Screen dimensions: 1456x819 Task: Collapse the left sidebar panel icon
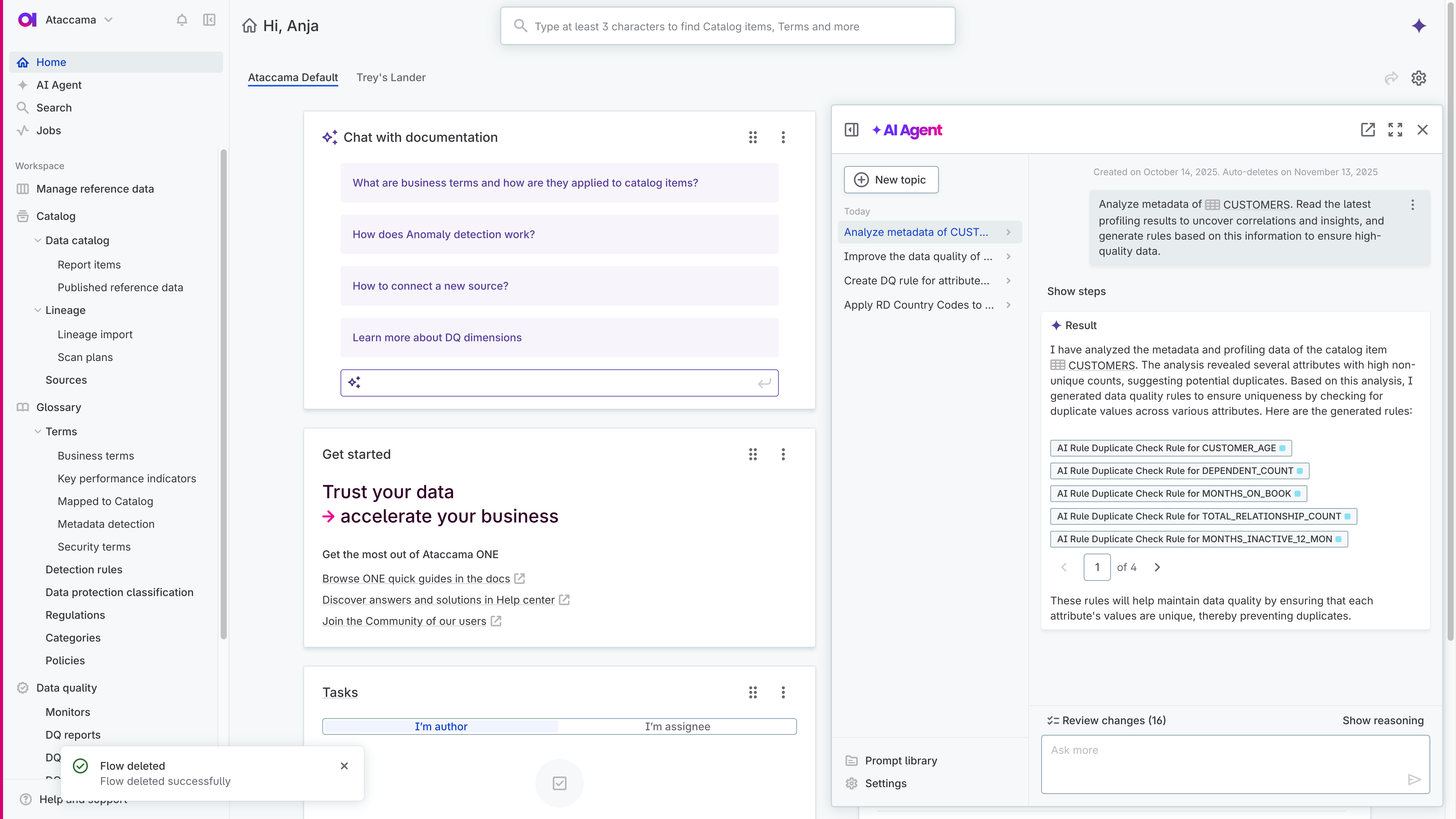[209, 20]
